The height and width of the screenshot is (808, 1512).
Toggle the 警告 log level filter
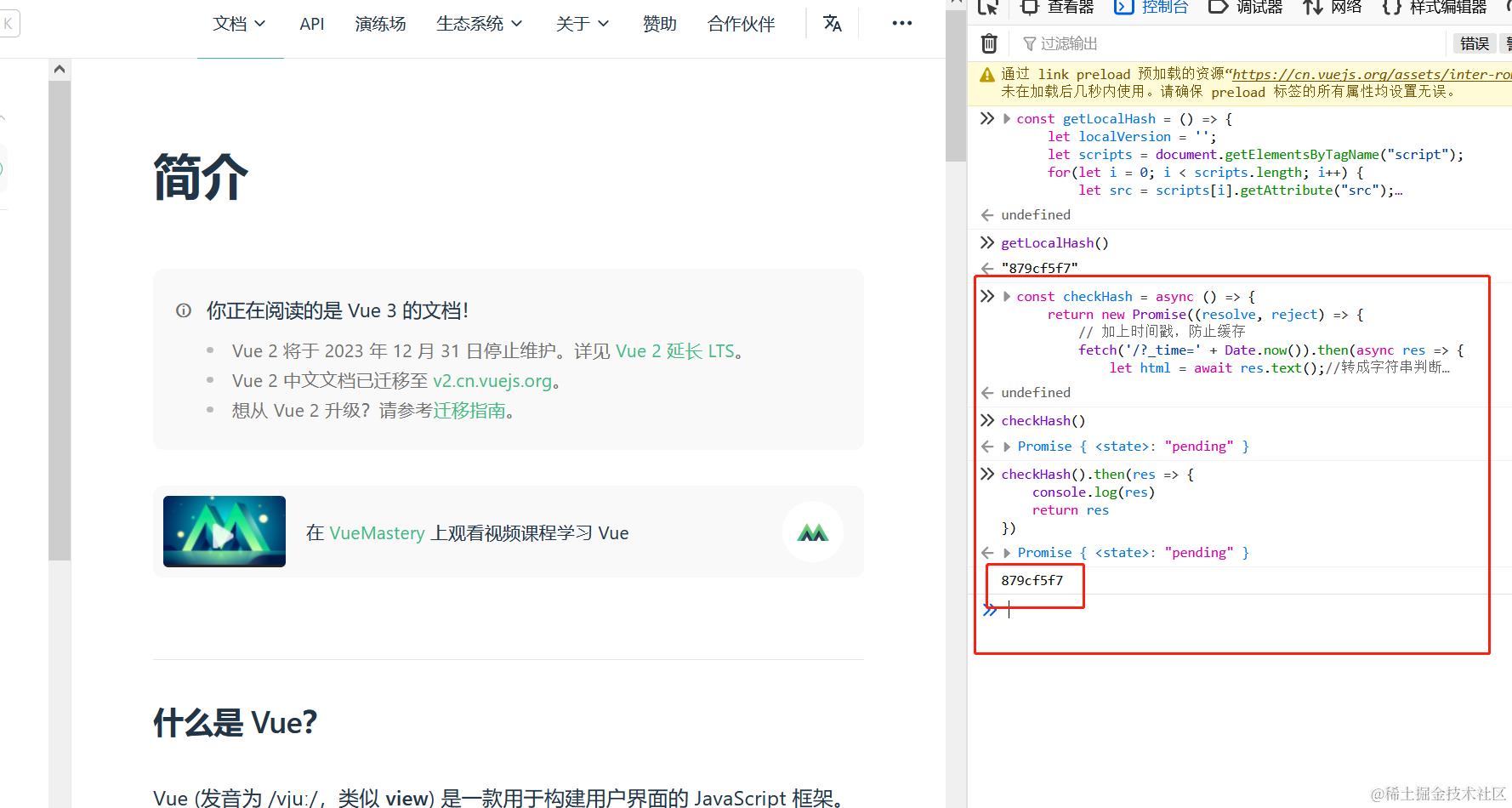coord(1507,43)
